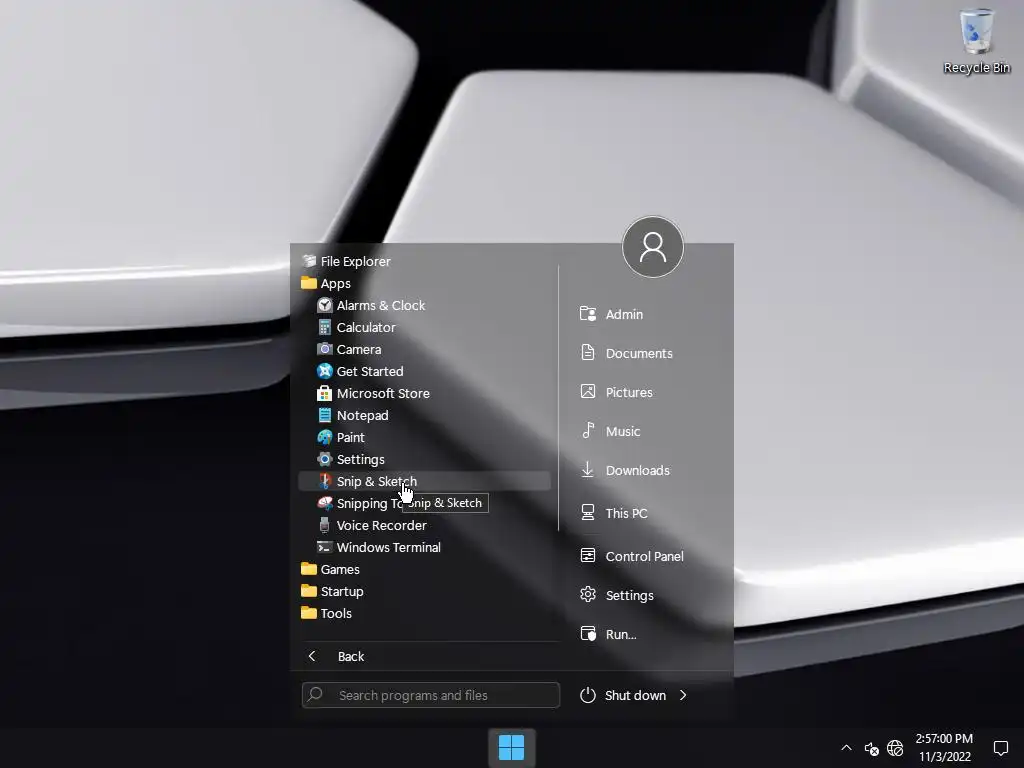This screenshot has height=768, width=1024.
Task: Open Settings in the right column
Action: [617, 596]
